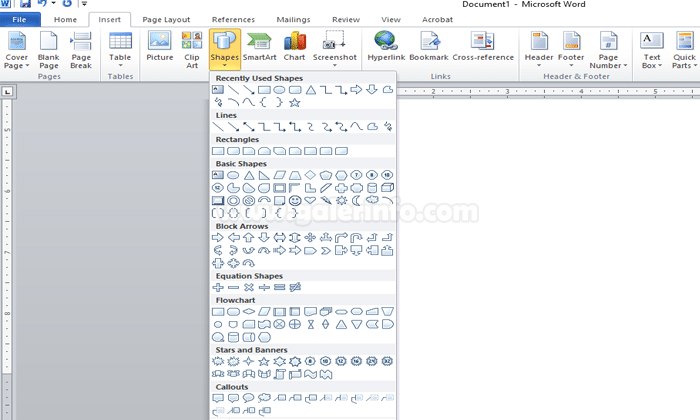This screenshot has width=700, height=420.
Task: Pick the down arrow in Recently Used Shapes
Action: point(371,90)
